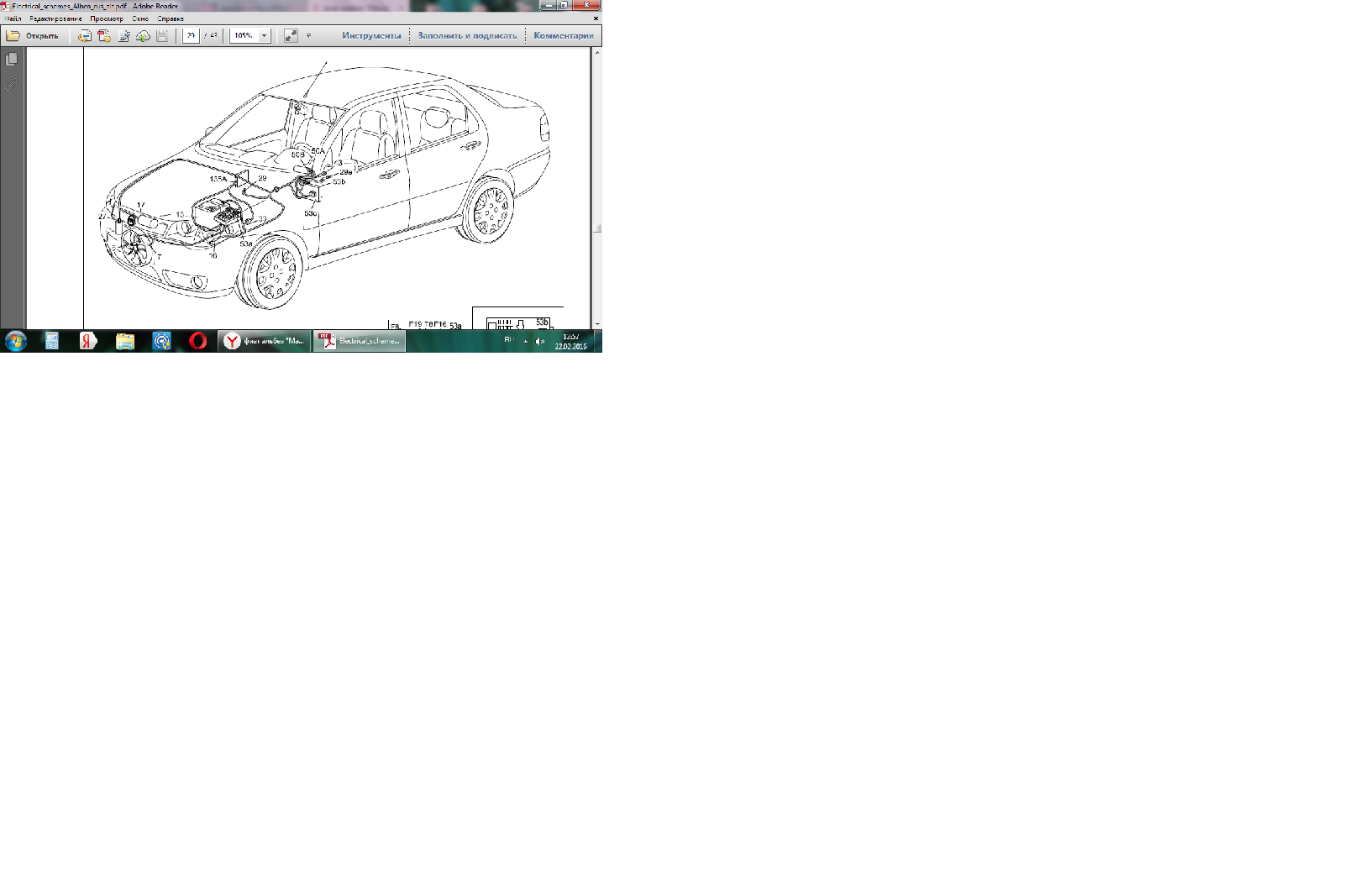
Task: Click the vertical scrollbar down arrow
Action: pos(597,324)
